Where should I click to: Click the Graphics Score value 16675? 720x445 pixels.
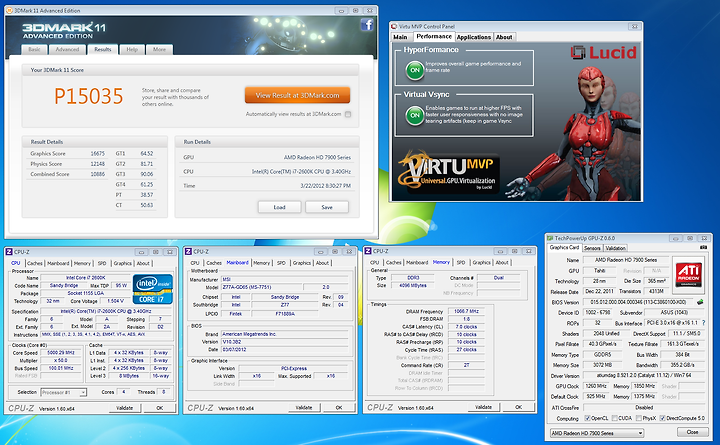tap(97, 153)
